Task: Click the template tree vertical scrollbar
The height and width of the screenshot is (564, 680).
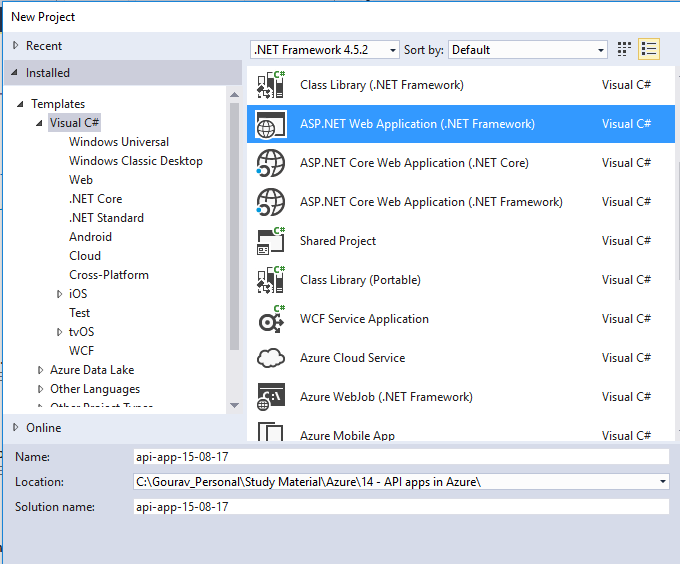Action: (x=235, y=250)
